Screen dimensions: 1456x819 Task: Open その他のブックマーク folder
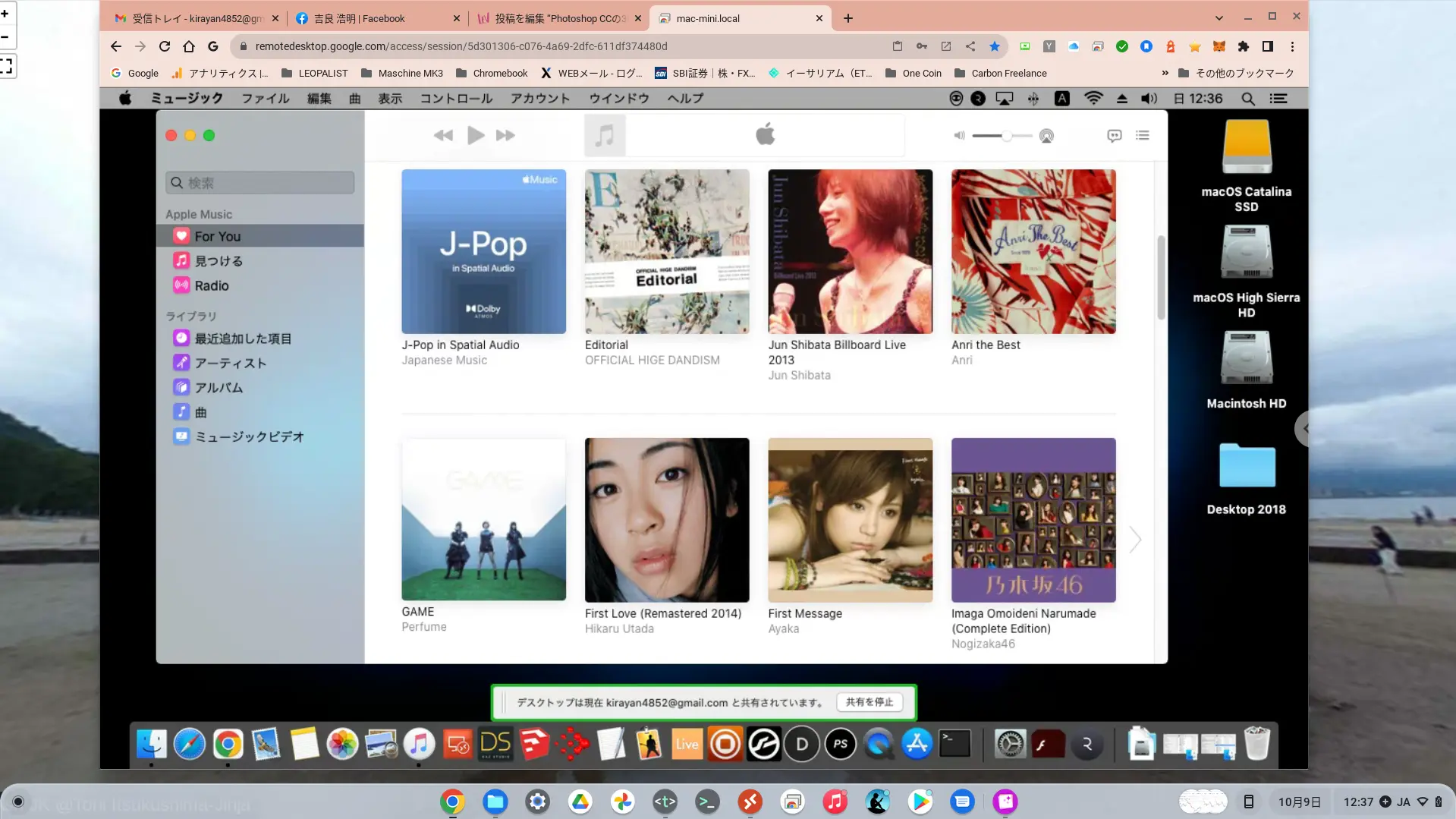[x=1236, y=73]
